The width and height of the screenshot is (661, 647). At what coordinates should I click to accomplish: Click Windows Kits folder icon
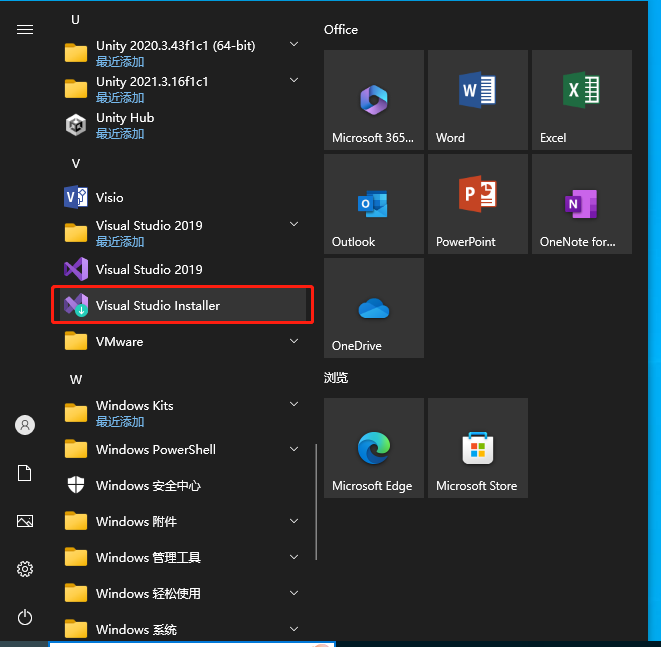tap(76, 413)
